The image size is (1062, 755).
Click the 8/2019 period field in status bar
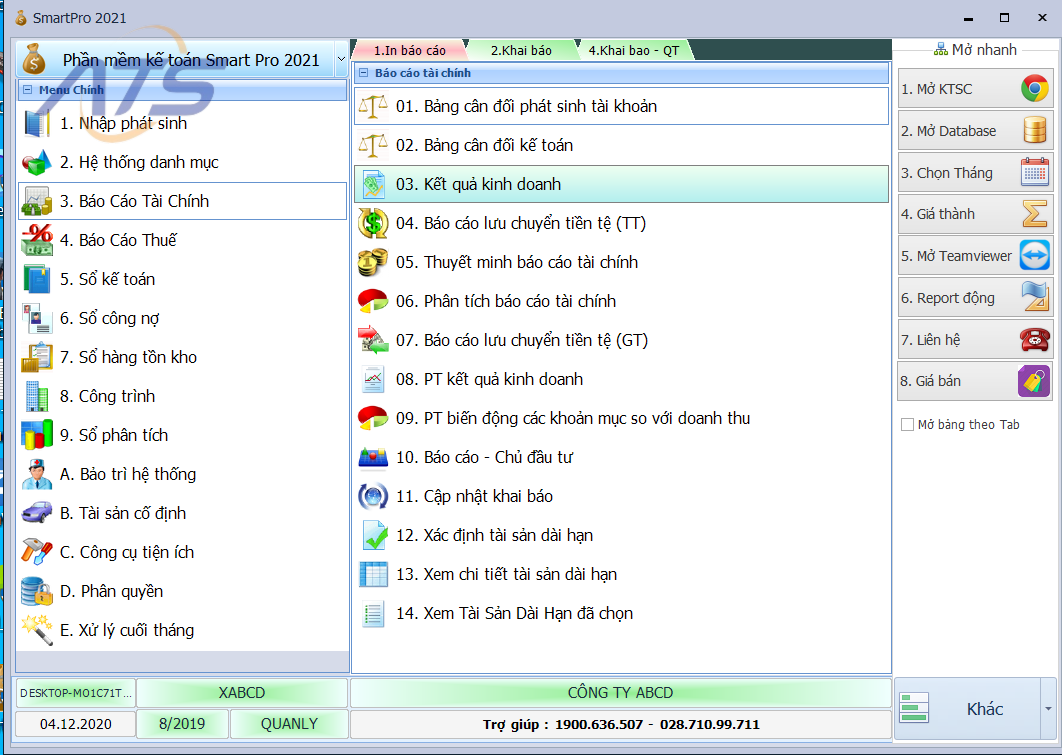click(x=181, y=724)
